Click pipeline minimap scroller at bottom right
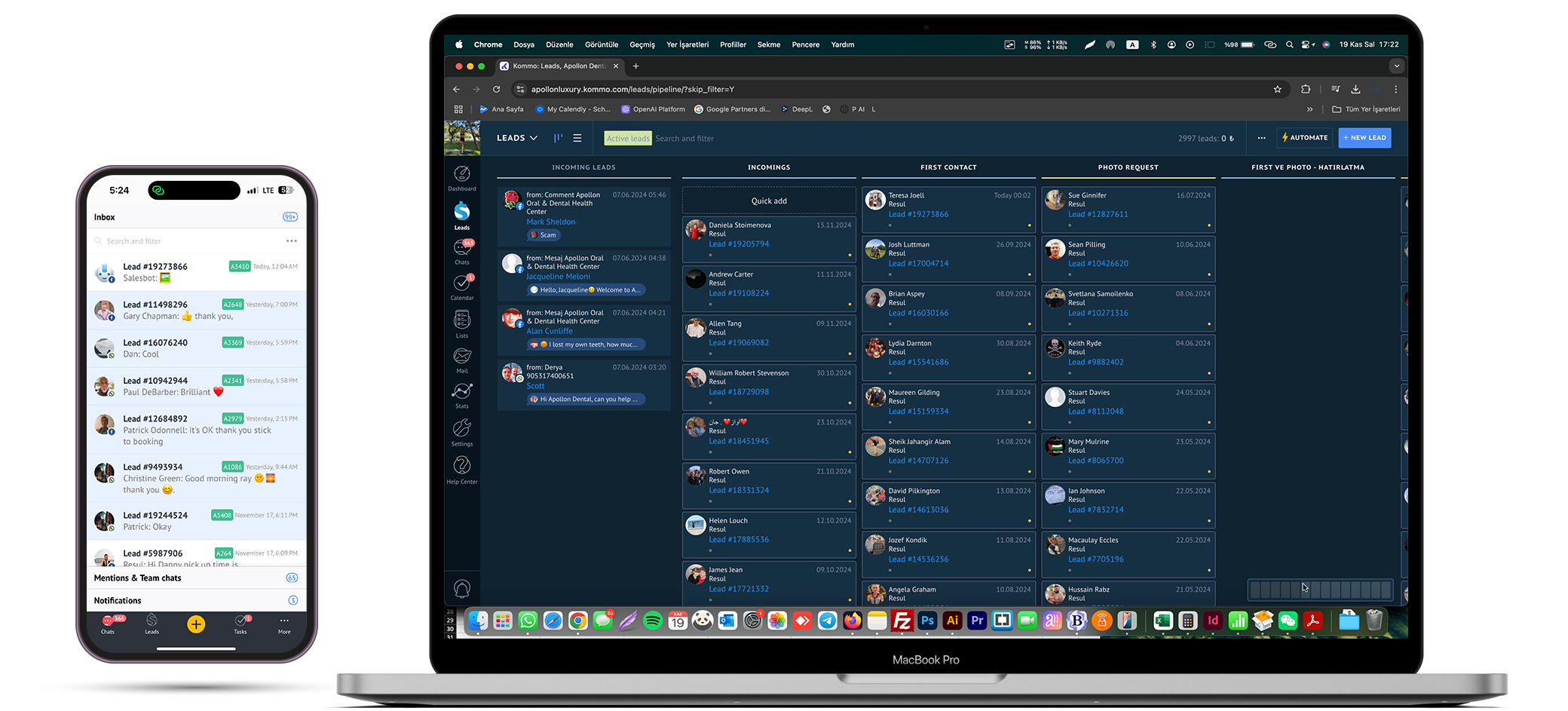The width and height of the screenshot is (1568, 711). [1321, 590]
